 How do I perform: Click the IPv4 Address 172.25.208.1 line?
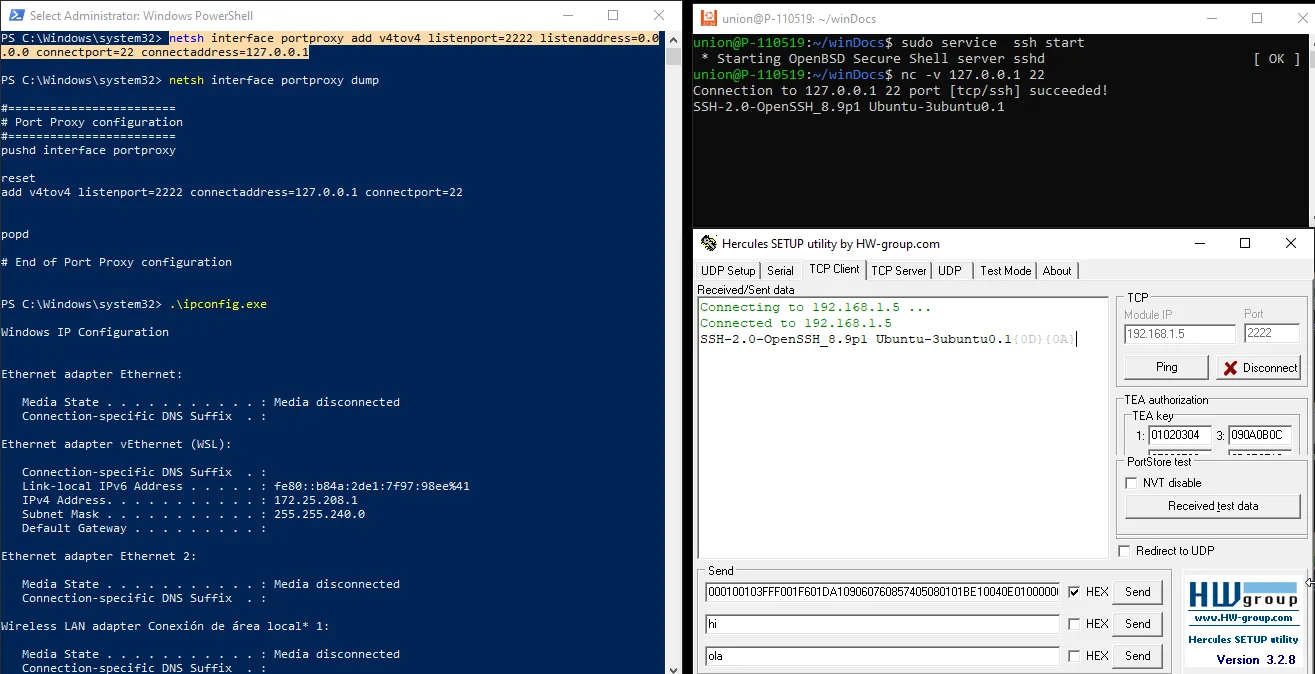click(x=189, y=500)
